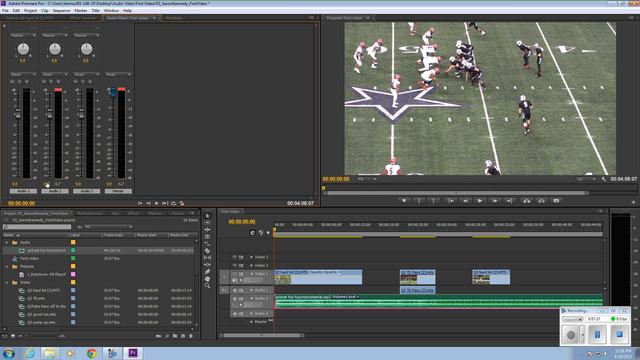Screen dimensions: 640x360
Task: Toggle visibility eye for Video 1 track
Action: [235, 274]
